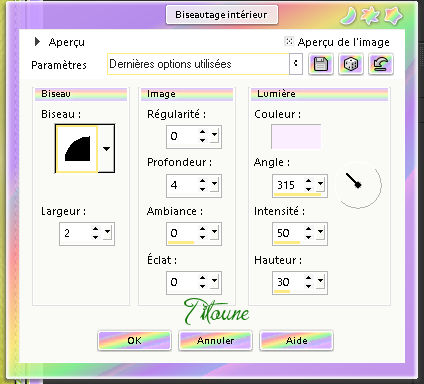This screenshot has width=424, height=384.
Task: Randomize parameters with the dice icon
Action: [351, 64]
